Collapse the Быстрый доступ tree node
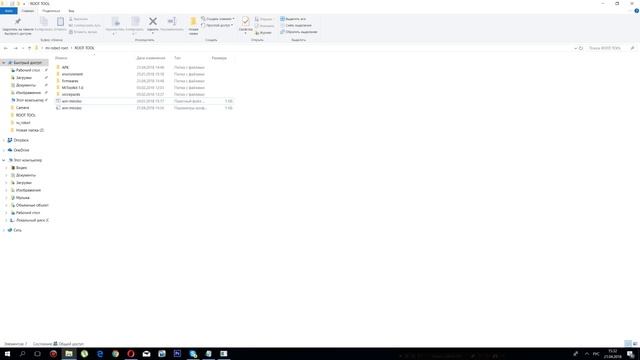This screenshot has height=360, width=640. (x=4, y=63)
